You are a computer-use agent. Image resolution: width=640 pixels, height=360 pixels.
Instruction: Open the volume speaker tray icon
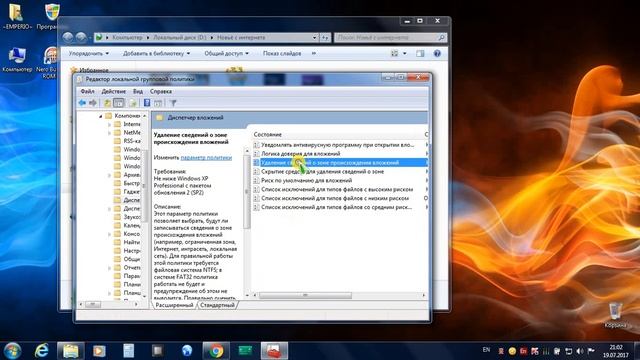tap(580, 351)
